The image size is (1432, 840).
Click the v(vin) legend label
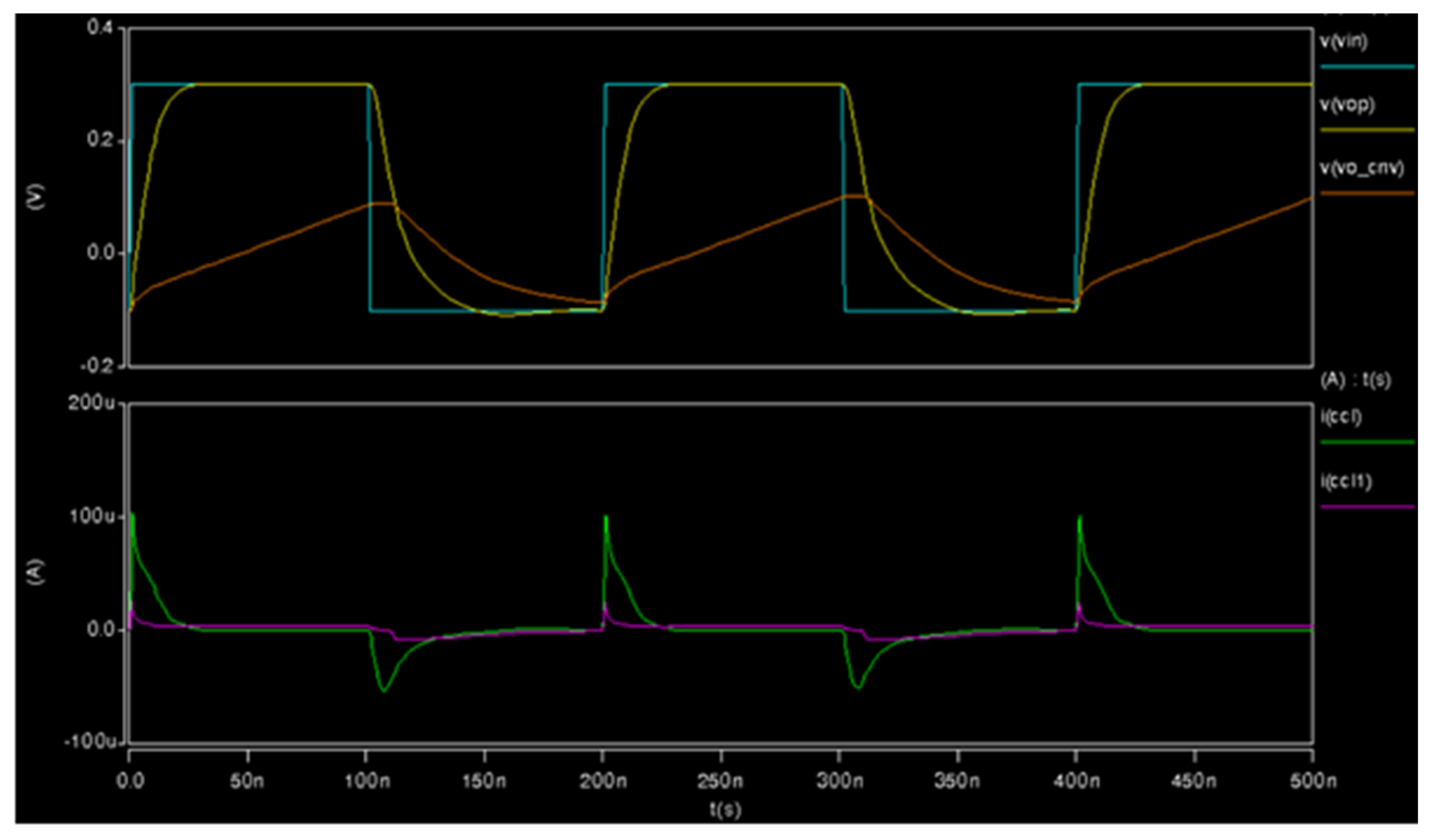click(x=1343, y=42)
